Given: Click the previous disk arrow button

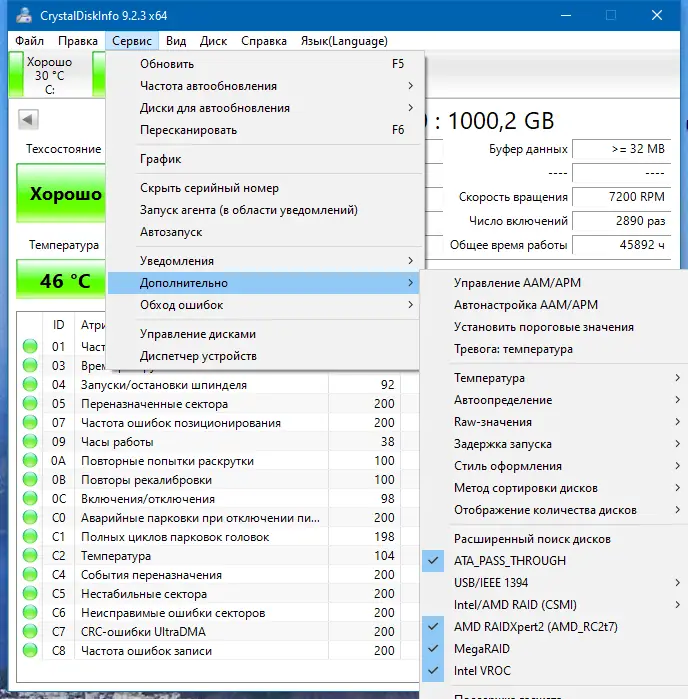Looking at the screenshot, I should (28, 119).
